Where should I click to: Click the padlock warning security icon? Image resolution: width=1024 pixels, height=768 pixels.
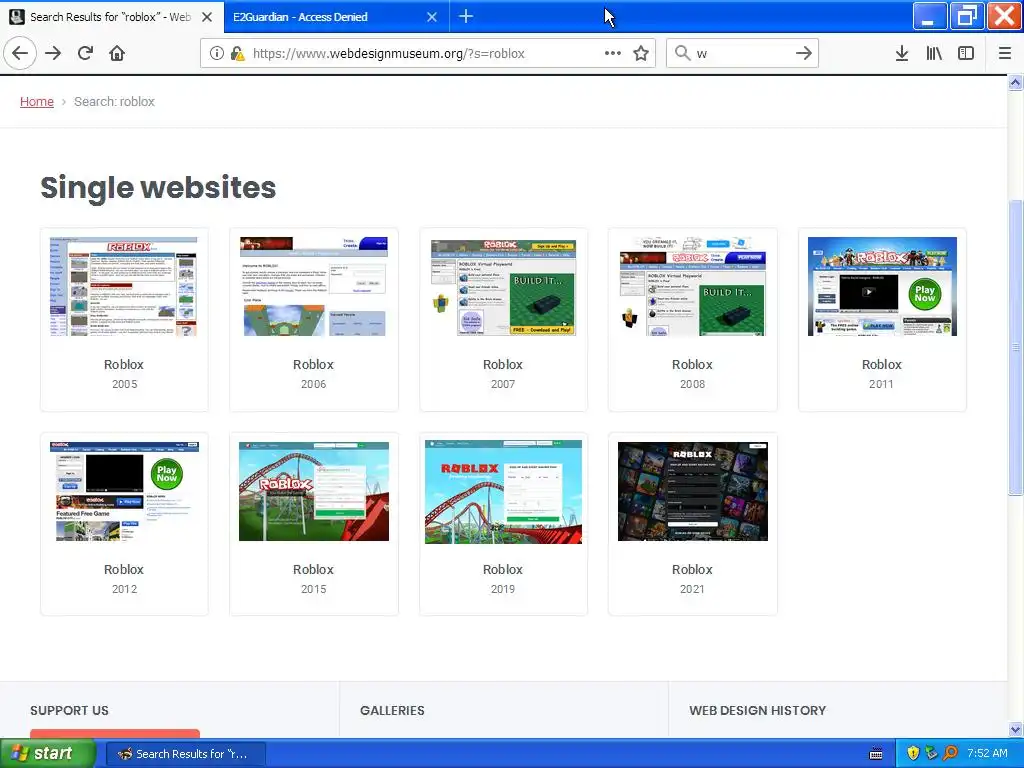(237, 53)
